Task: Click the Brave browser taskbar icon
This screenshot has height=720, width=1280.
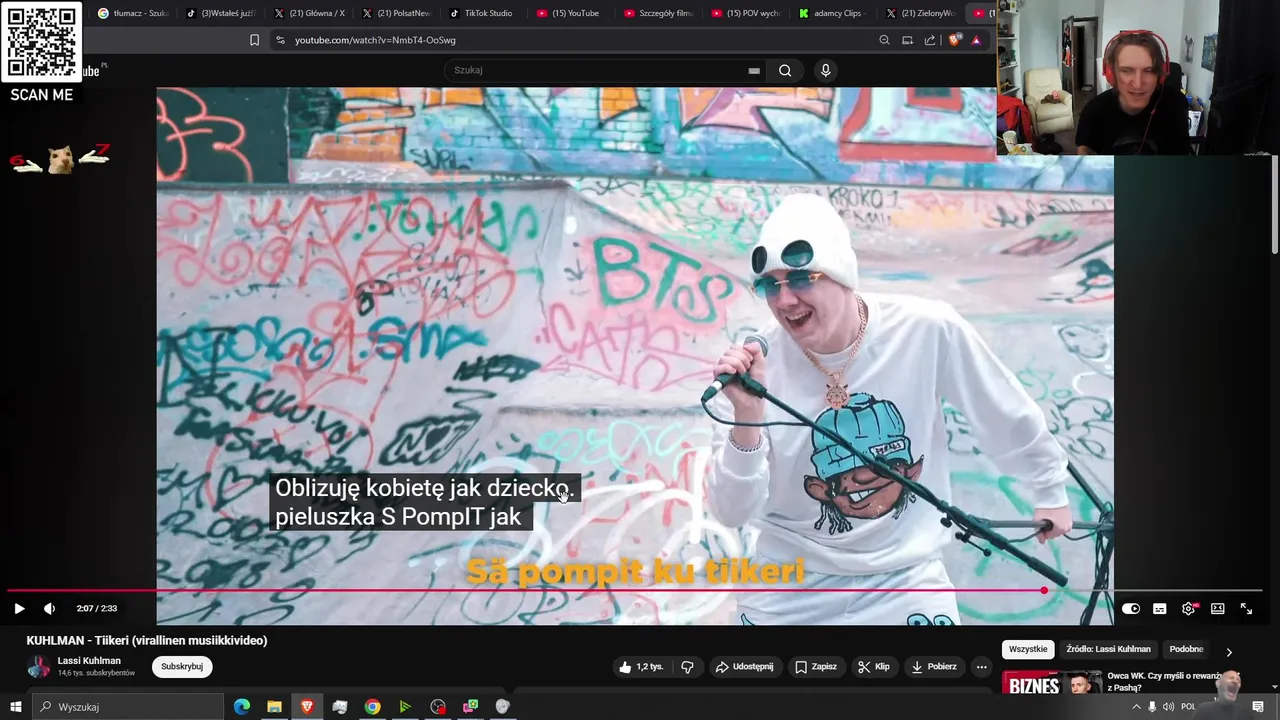Action: [x=307, y=707]
